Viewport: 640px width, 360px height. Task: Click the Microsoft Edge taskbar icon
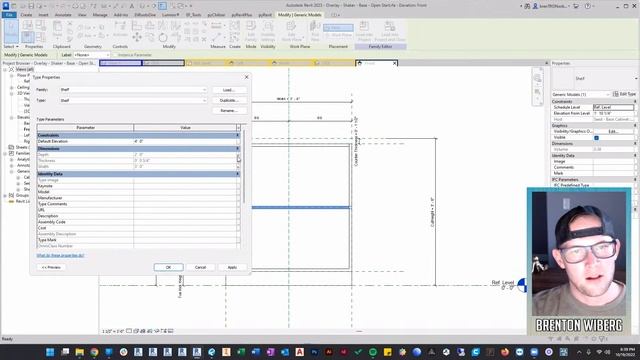coord(212,352)
